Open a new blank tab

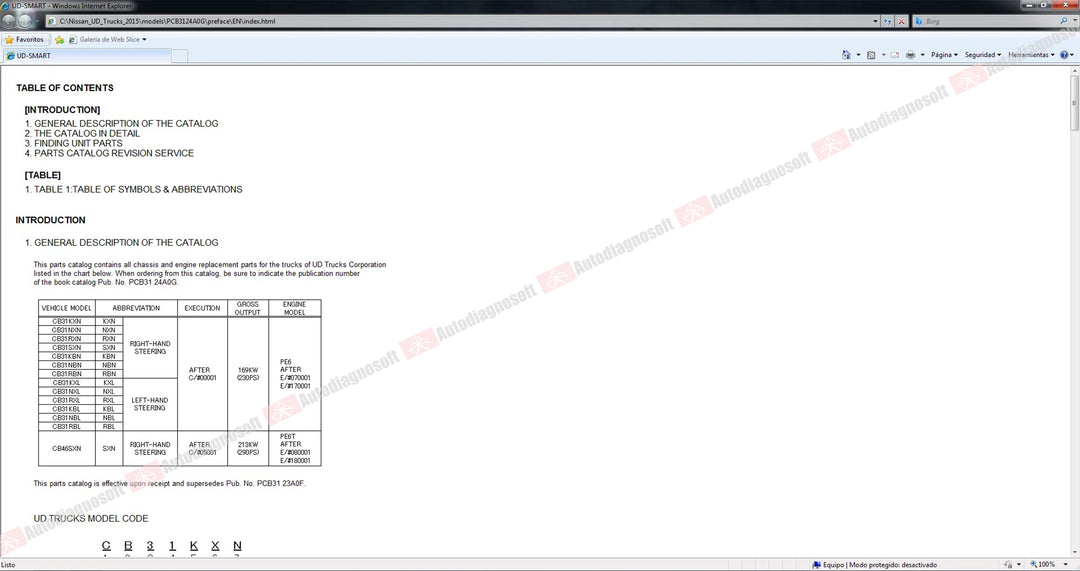[179, 56]
